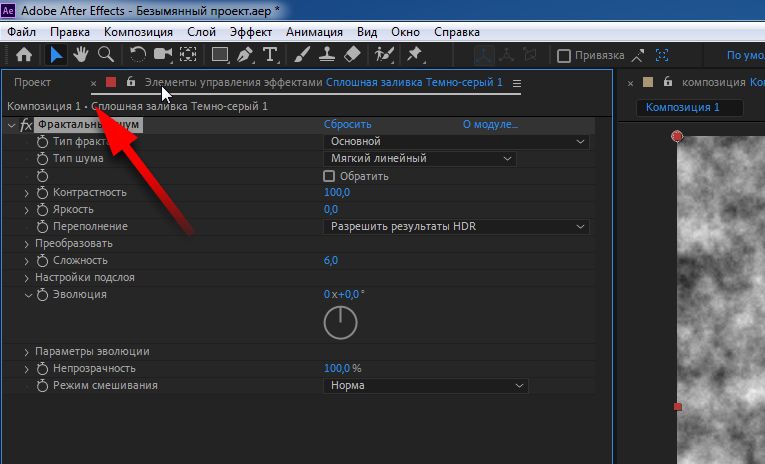
Task: Click the О модуле about link
Action: tap(490, 124)
